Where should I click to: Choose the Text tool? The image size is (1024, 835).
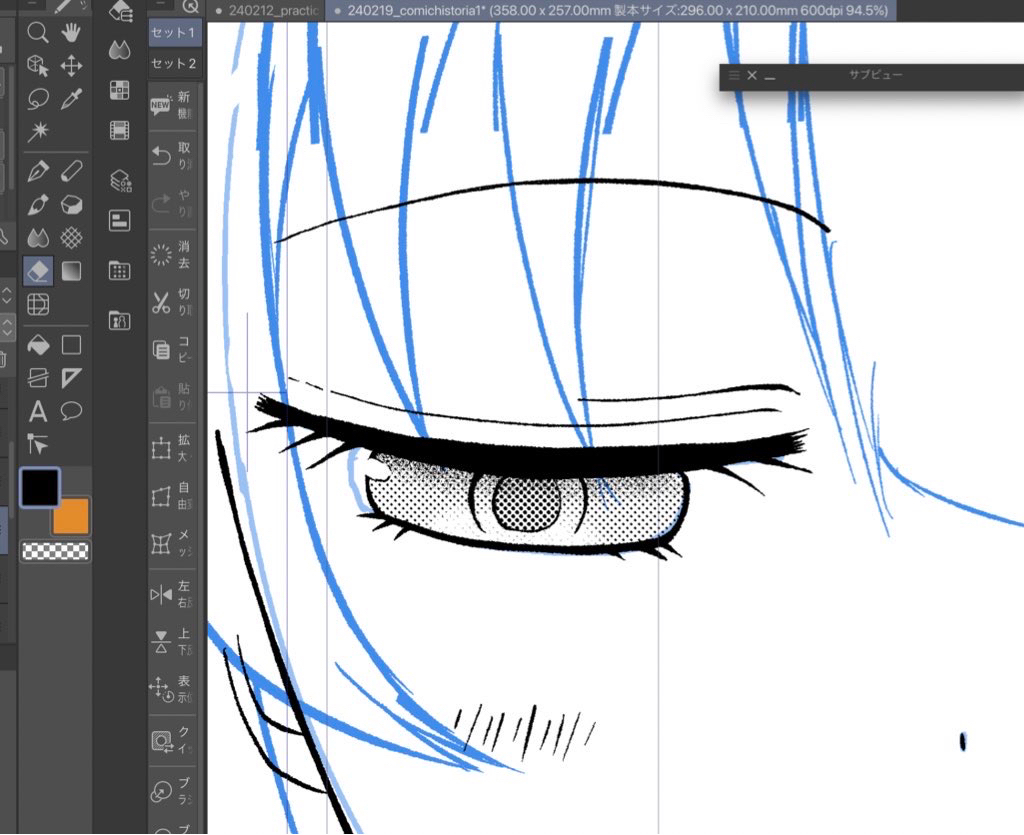[38, 411]
